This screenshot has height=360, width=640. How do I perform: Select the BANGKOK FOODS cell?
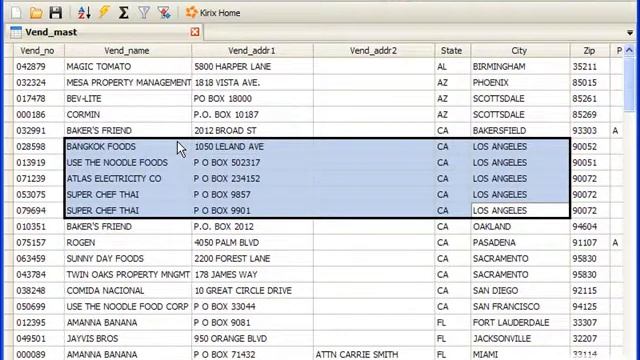click(x=127, y=147)
